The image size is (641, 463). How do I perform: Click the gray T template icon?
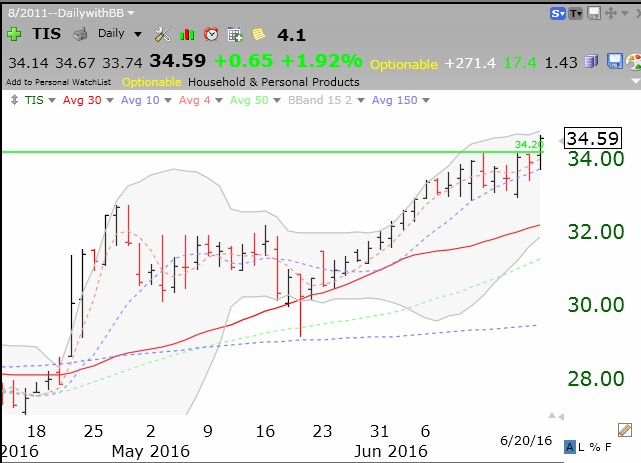click(x=576, y=13)
